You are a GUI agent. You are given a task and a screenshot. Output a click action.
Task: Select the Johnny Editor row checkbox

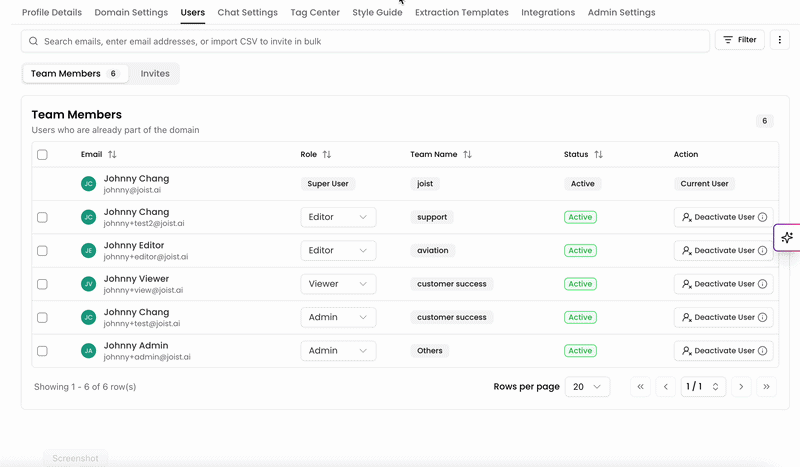pos(42,251)
